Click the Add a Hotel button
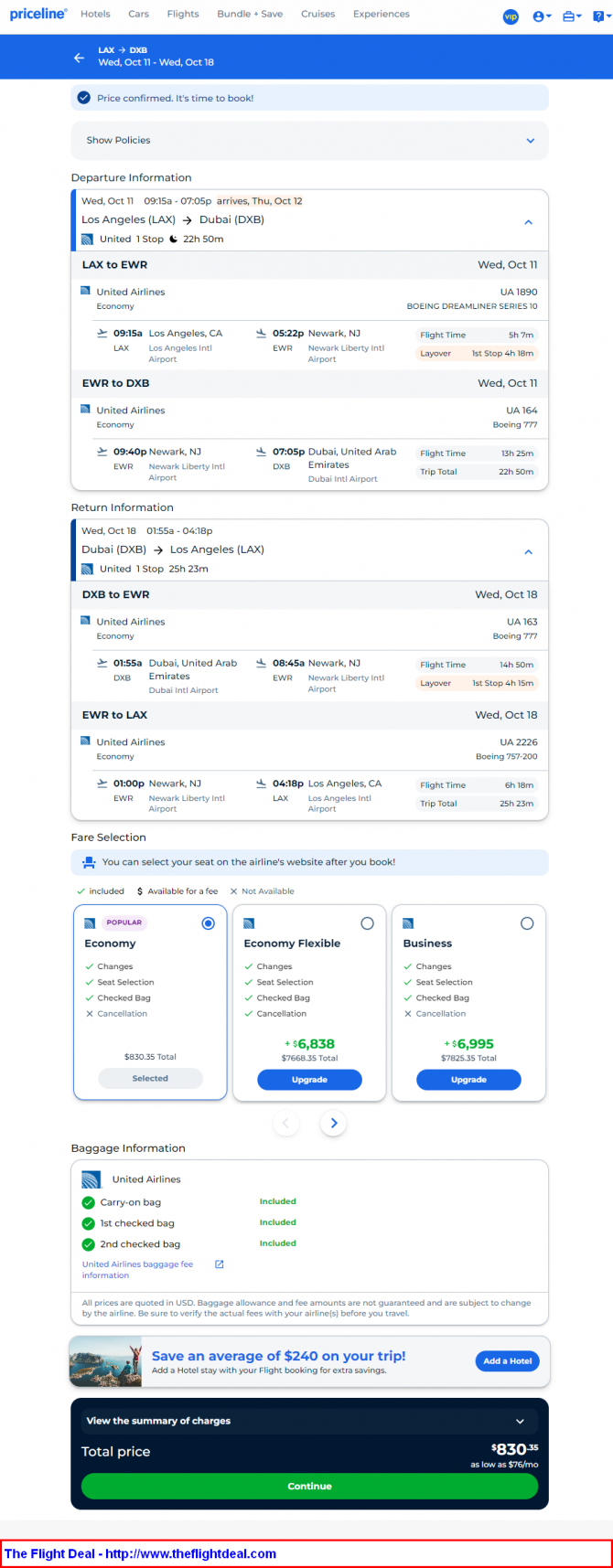This screenshot has height=1568, width=613. click(508, 1361)
